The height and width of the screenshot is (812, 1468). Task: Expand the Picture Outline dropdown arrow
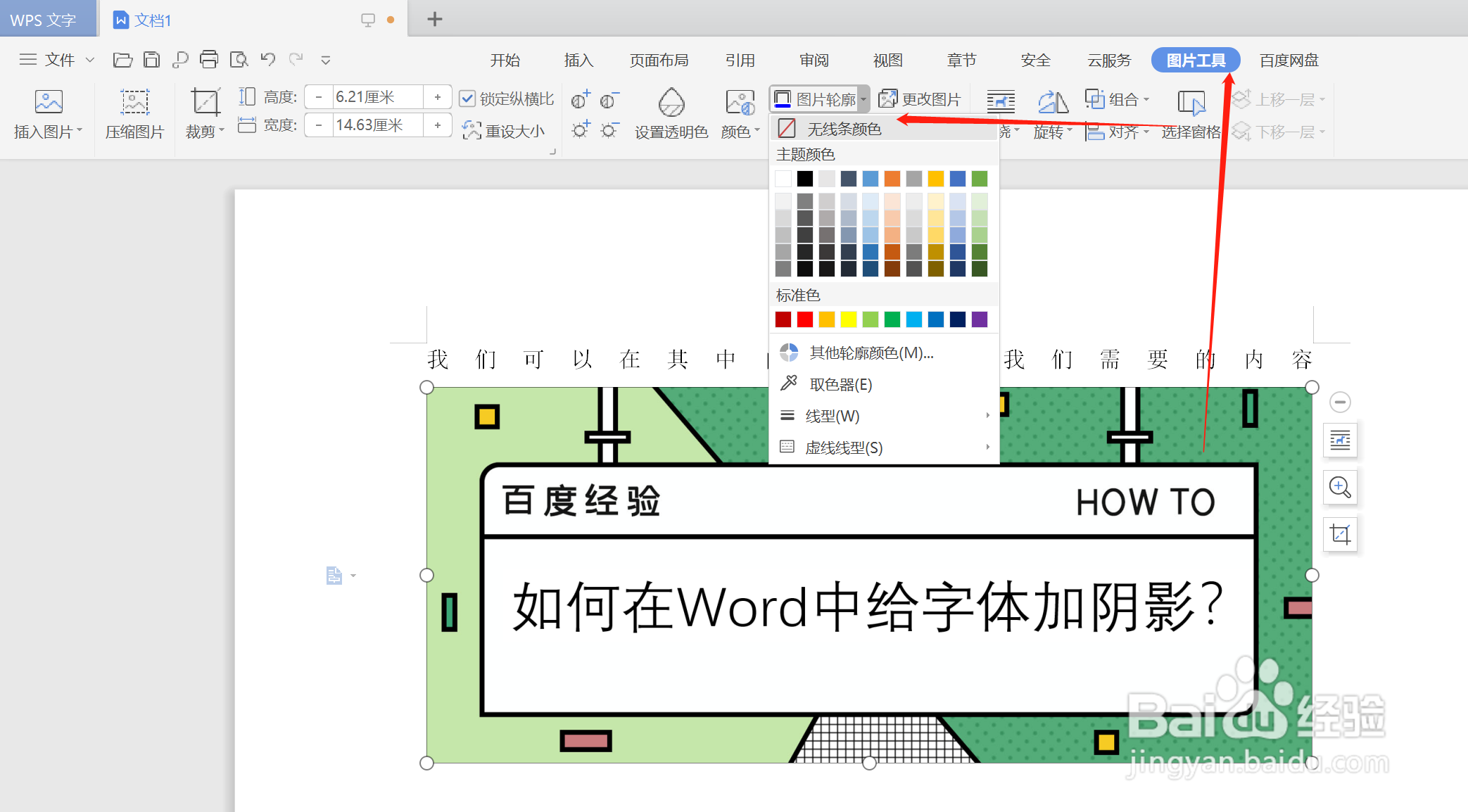point(863,100)
